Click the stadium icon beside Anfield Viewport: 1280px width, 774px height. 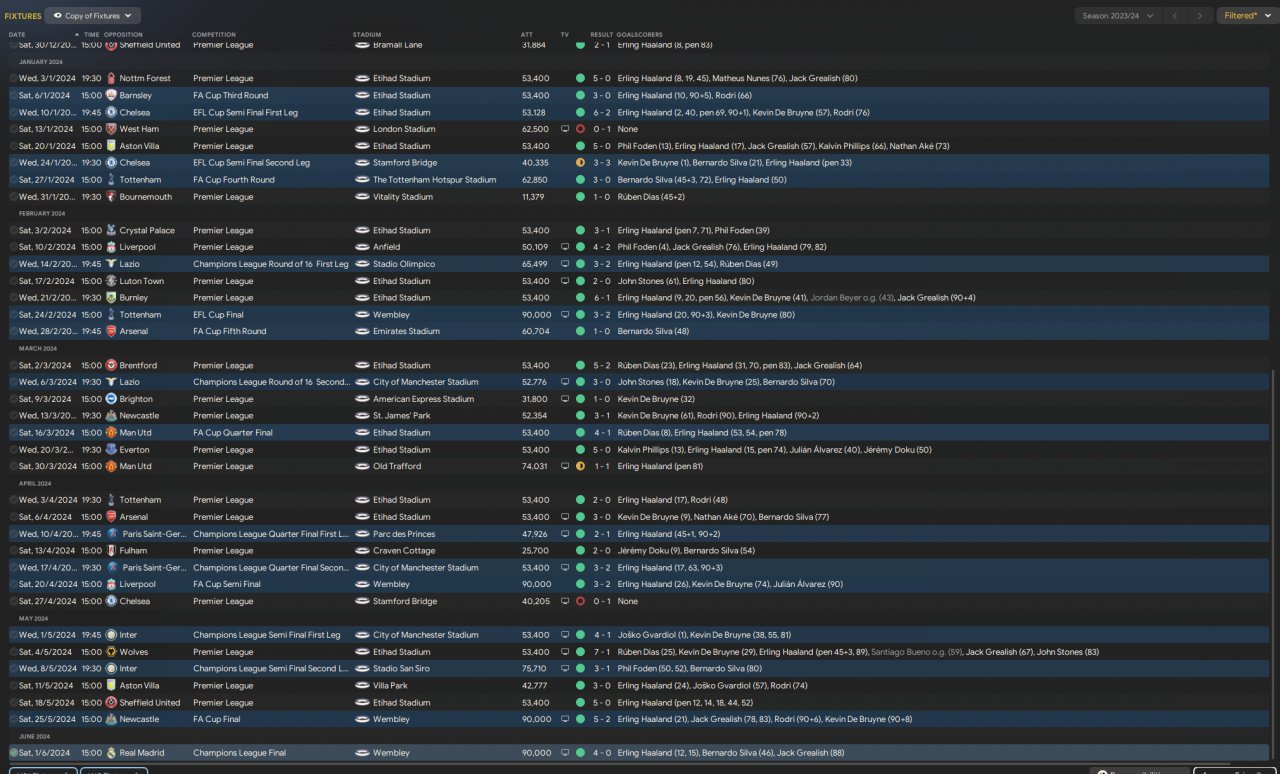[x=362, y=247]
